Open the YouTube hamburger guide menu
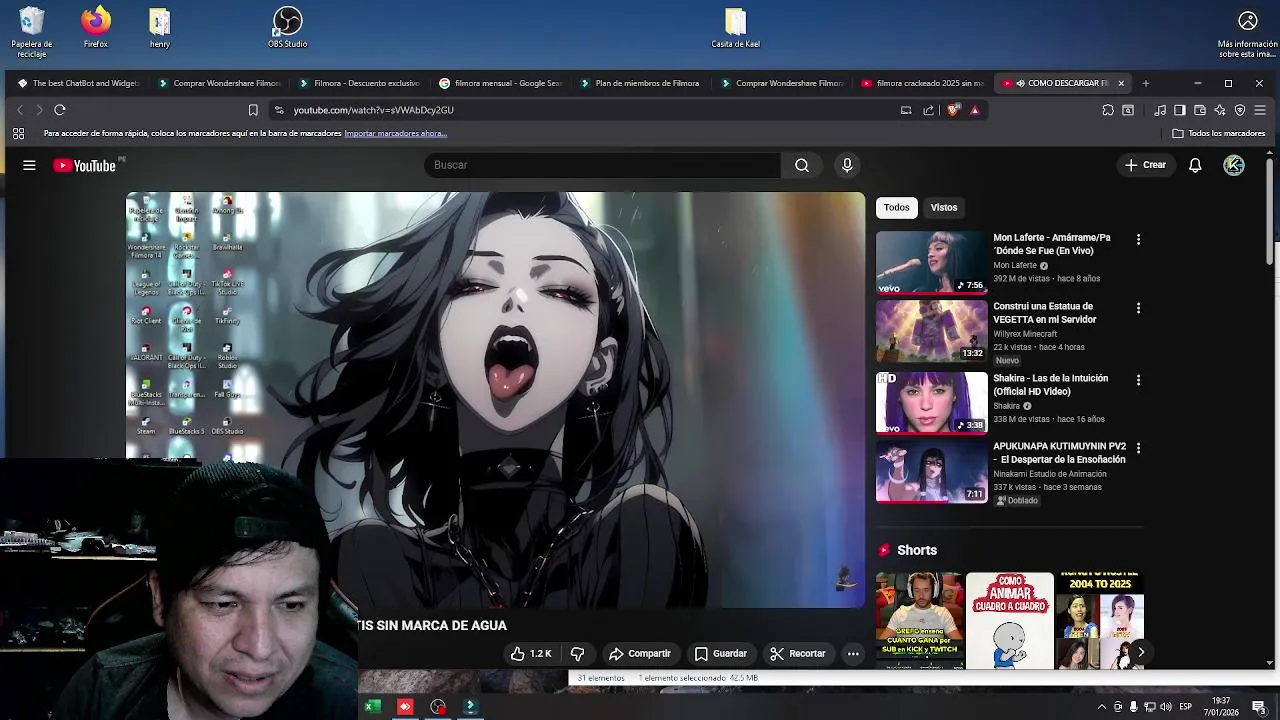The height and width of the screenshot is (720, 1280). pyautogui.click(x=29, y=165)
